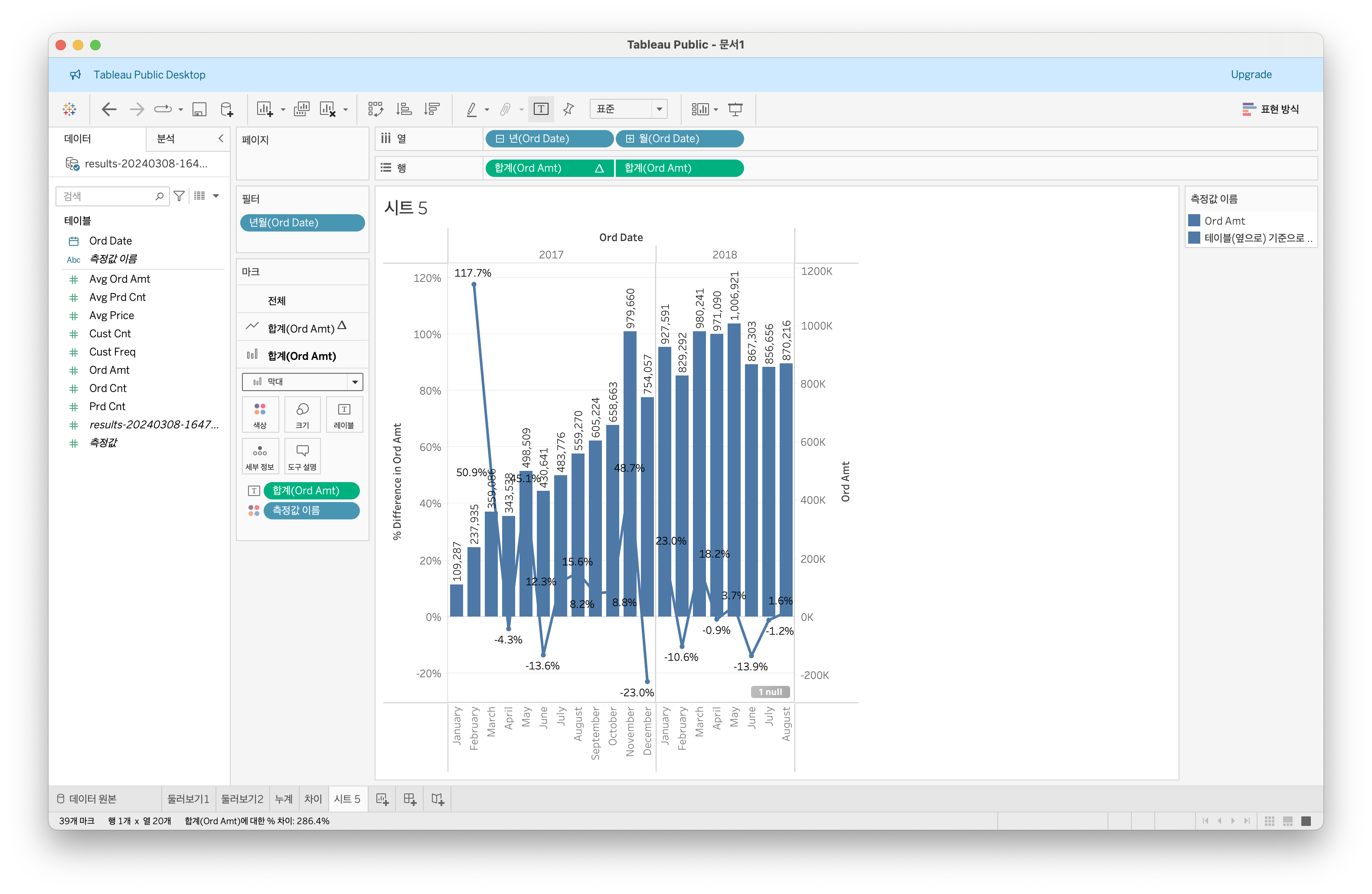Click the undo back arrow icon

coord(108,109)
